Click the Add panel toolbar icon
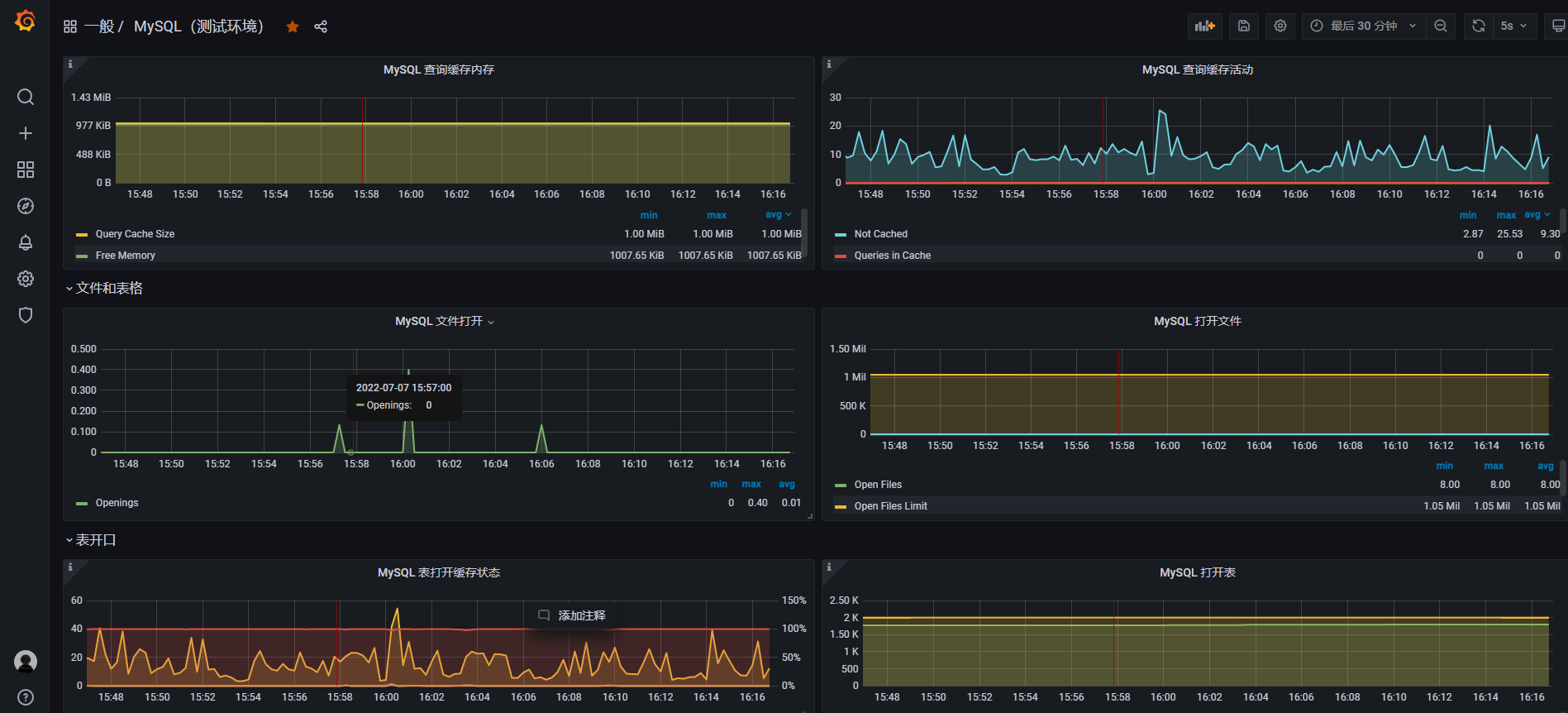This screenshot has height=713, width=1568. (1205, 26)
